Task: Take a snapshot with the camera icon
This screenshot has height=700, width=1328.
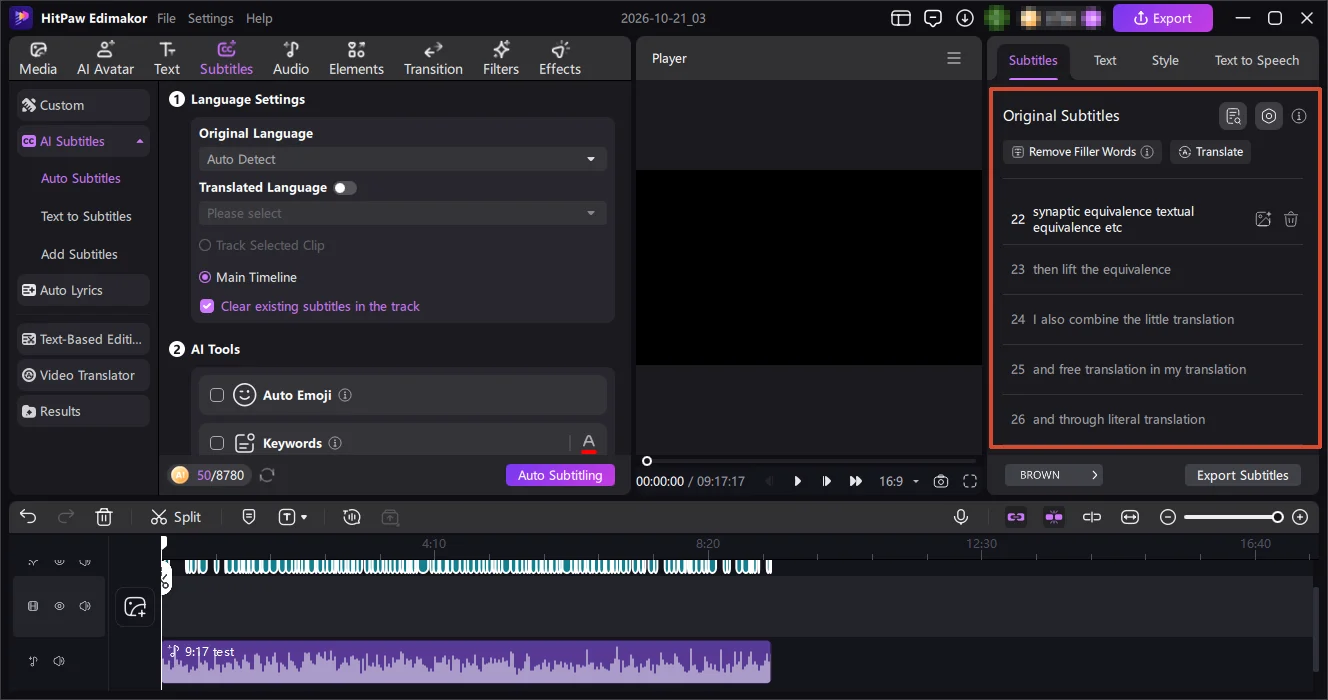Action: click(941, 481)
